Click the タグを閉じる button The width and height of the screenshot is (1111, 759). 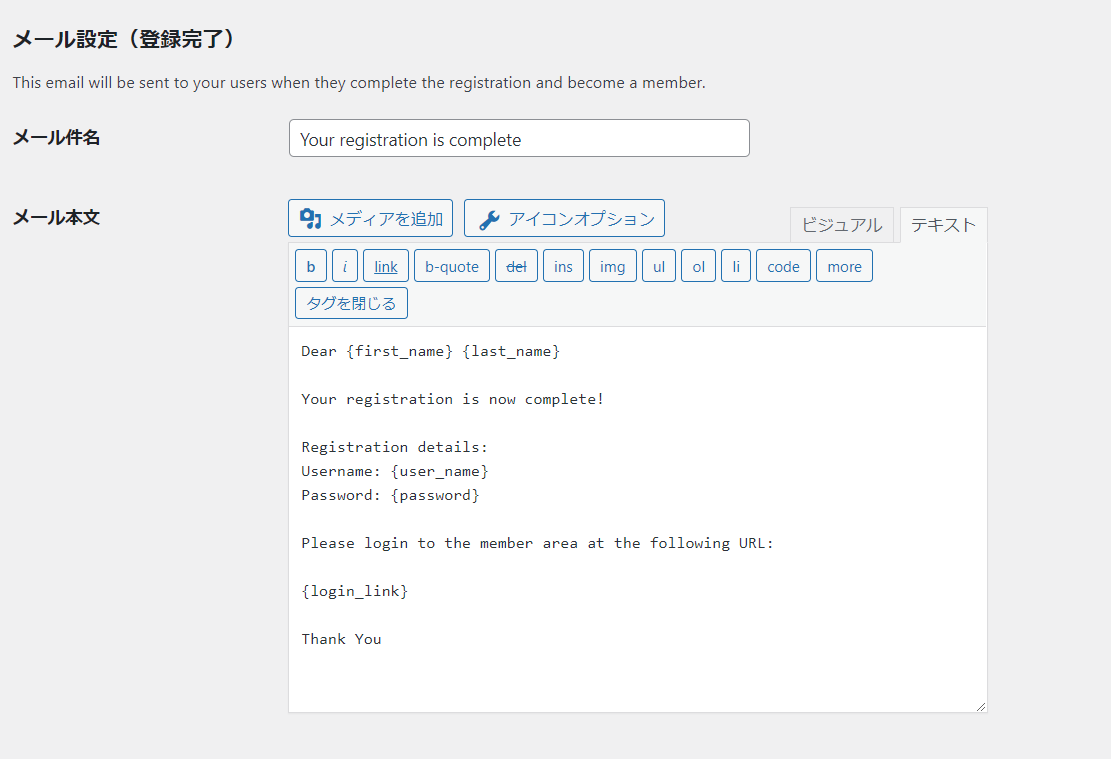[x=351, y=303]
